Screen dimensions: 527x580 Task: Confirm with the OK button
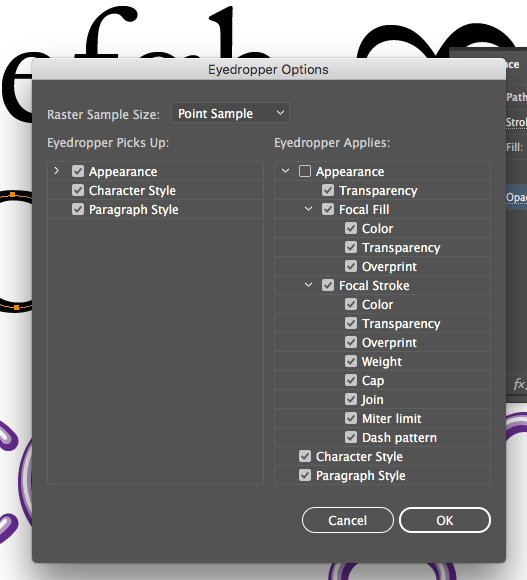[x=445, y=520]
